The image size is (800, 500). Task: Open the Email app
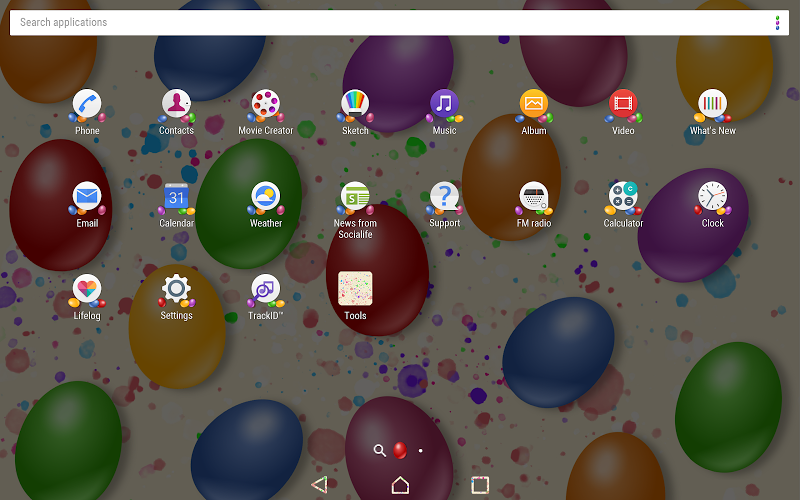[x=87, y=197]
